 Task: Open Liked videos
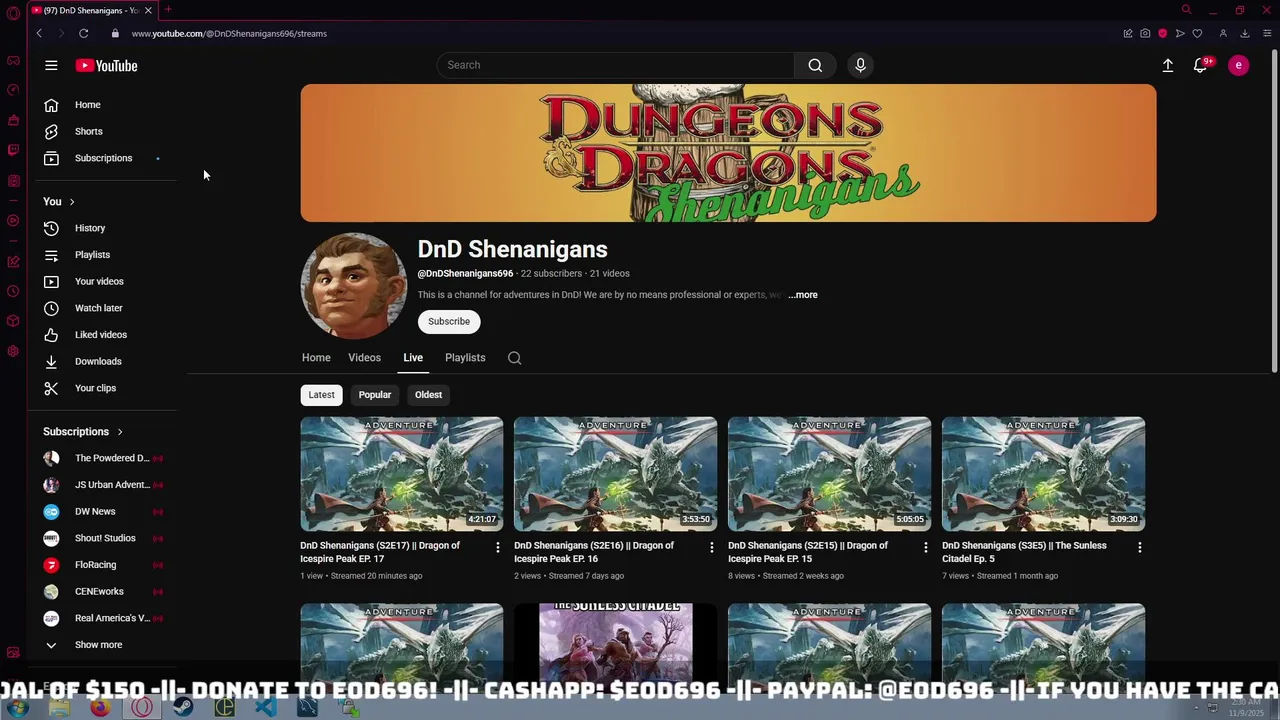102,335
